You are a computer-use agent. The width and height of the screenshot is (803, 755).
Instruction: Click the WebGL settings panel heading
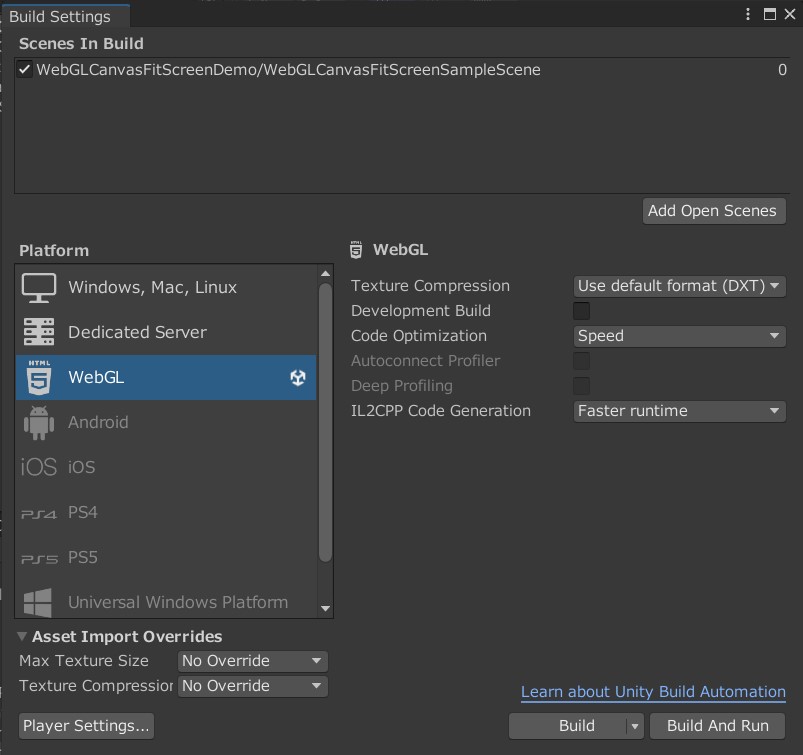[400, 250]
